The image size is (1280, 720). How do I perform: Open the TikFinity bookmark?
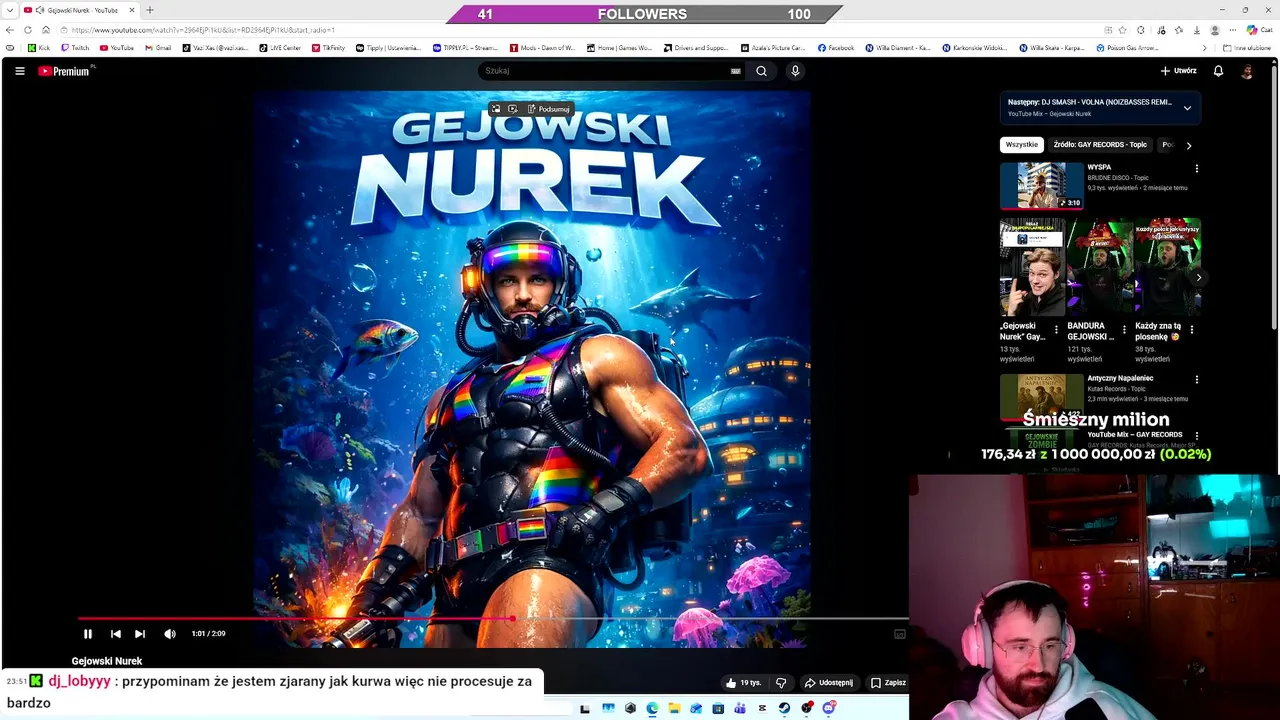coord(328,48)
